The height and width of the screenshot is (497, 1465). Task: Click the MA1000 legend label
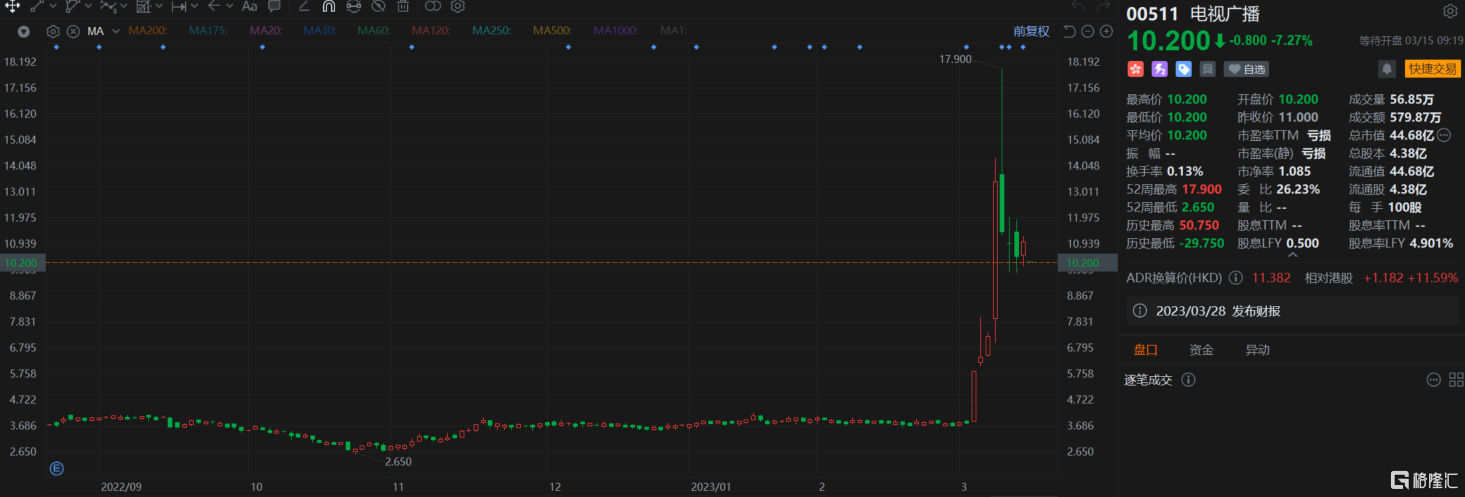point(617,31)
